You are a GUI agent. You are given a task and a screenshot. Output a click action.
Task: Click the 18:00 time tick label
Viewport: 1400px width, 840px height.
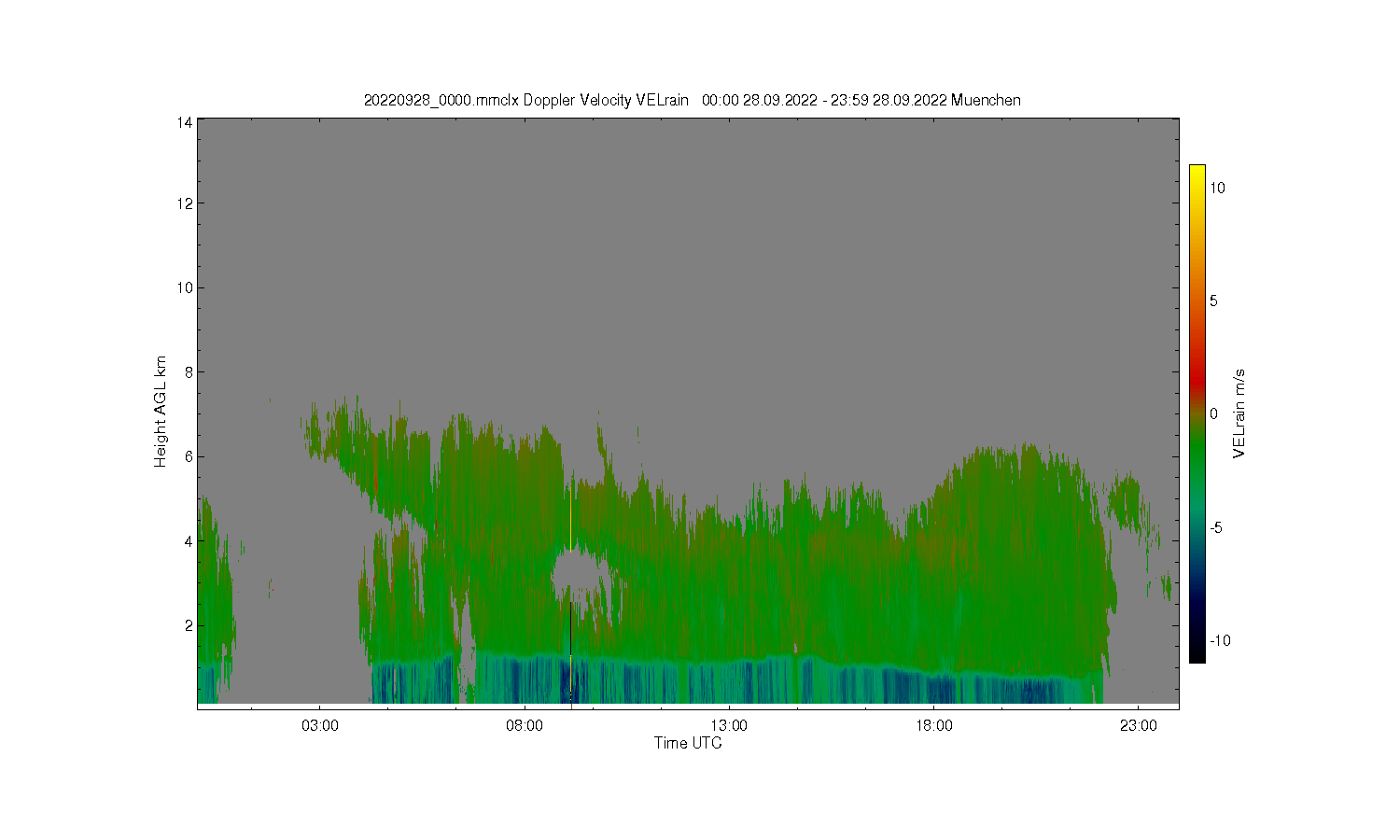(934, 726)
